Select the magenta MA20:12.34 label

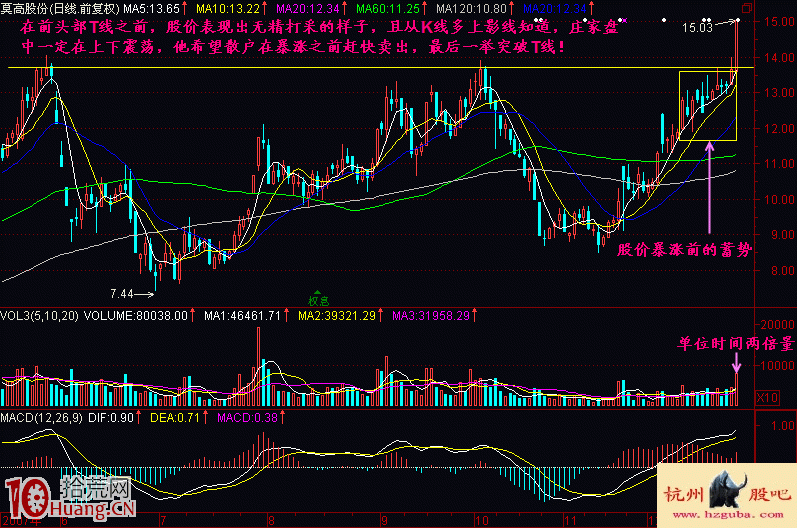click(x=308, y=9)
